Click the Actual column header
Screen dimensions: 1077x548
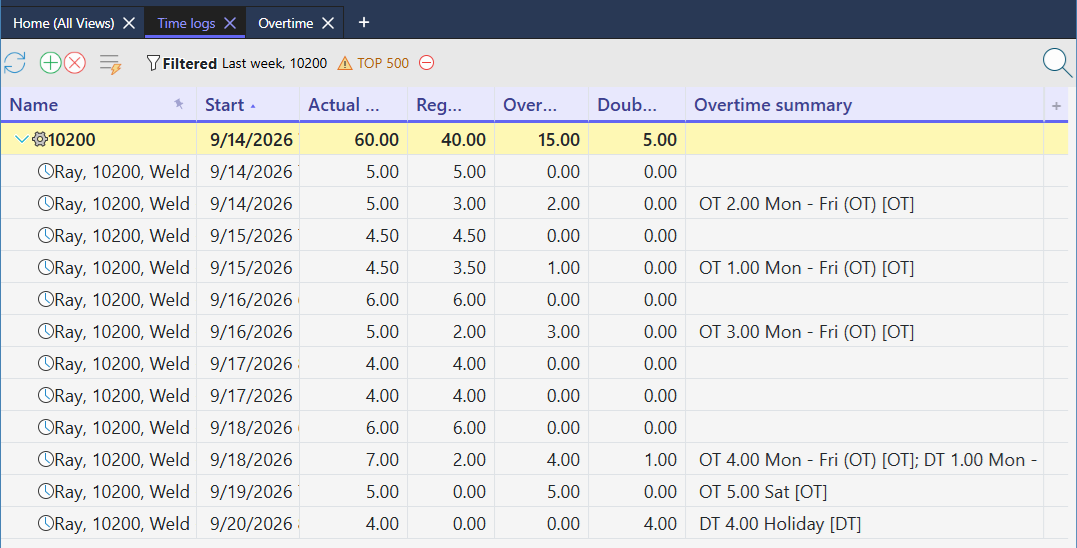click(x=354, y=104)
